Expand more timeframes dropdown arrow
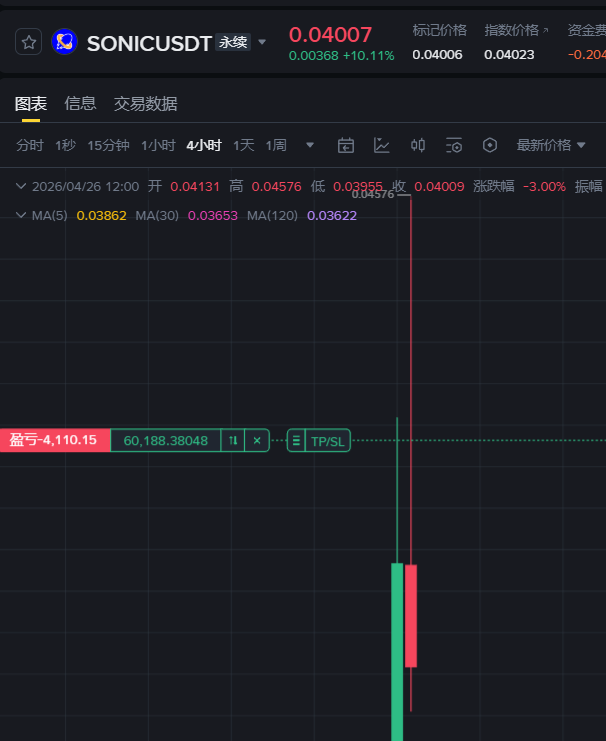Screen dimensions: 606x741 click(x=310, y=145)
